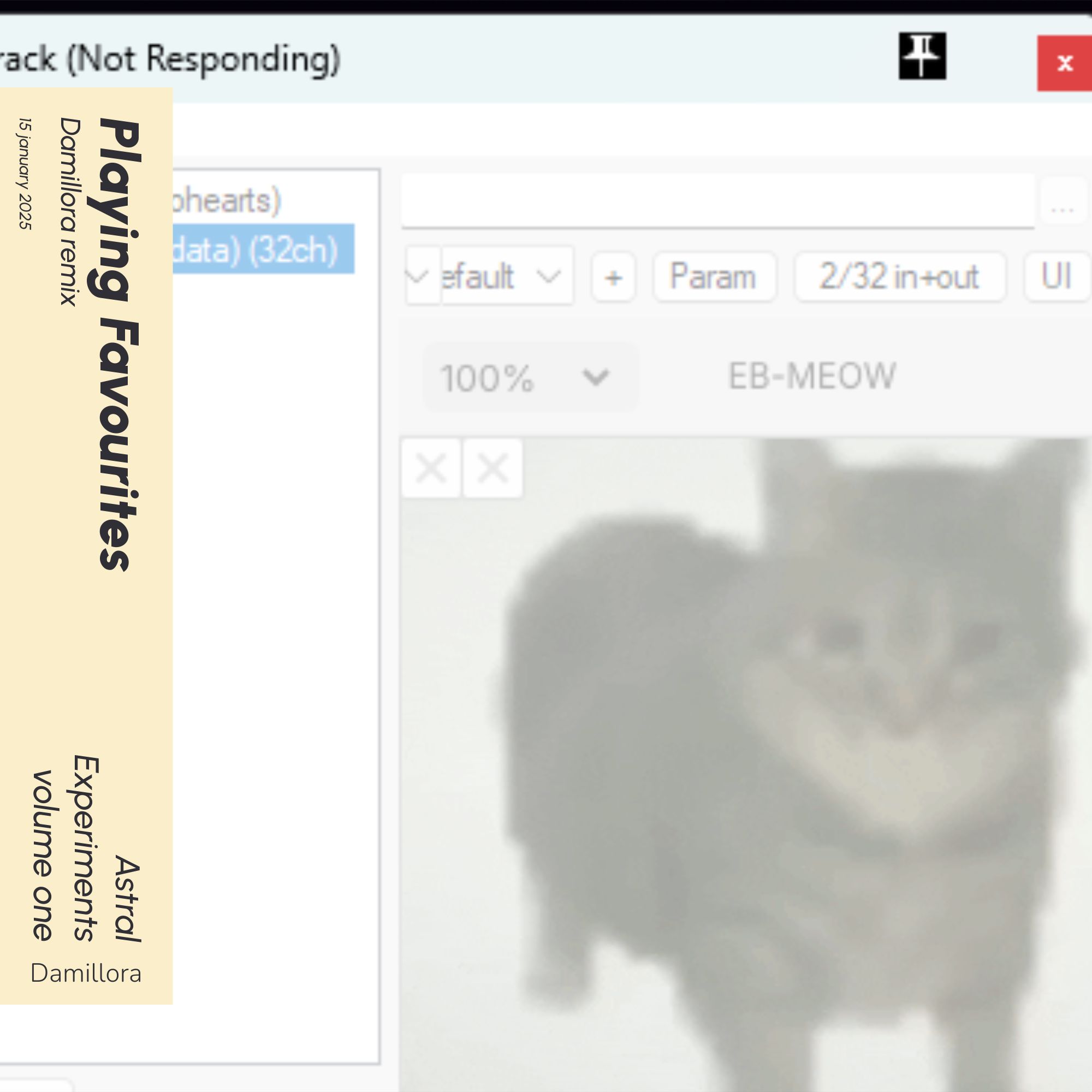Click the plus add preset button

click(x=613, y=277)
